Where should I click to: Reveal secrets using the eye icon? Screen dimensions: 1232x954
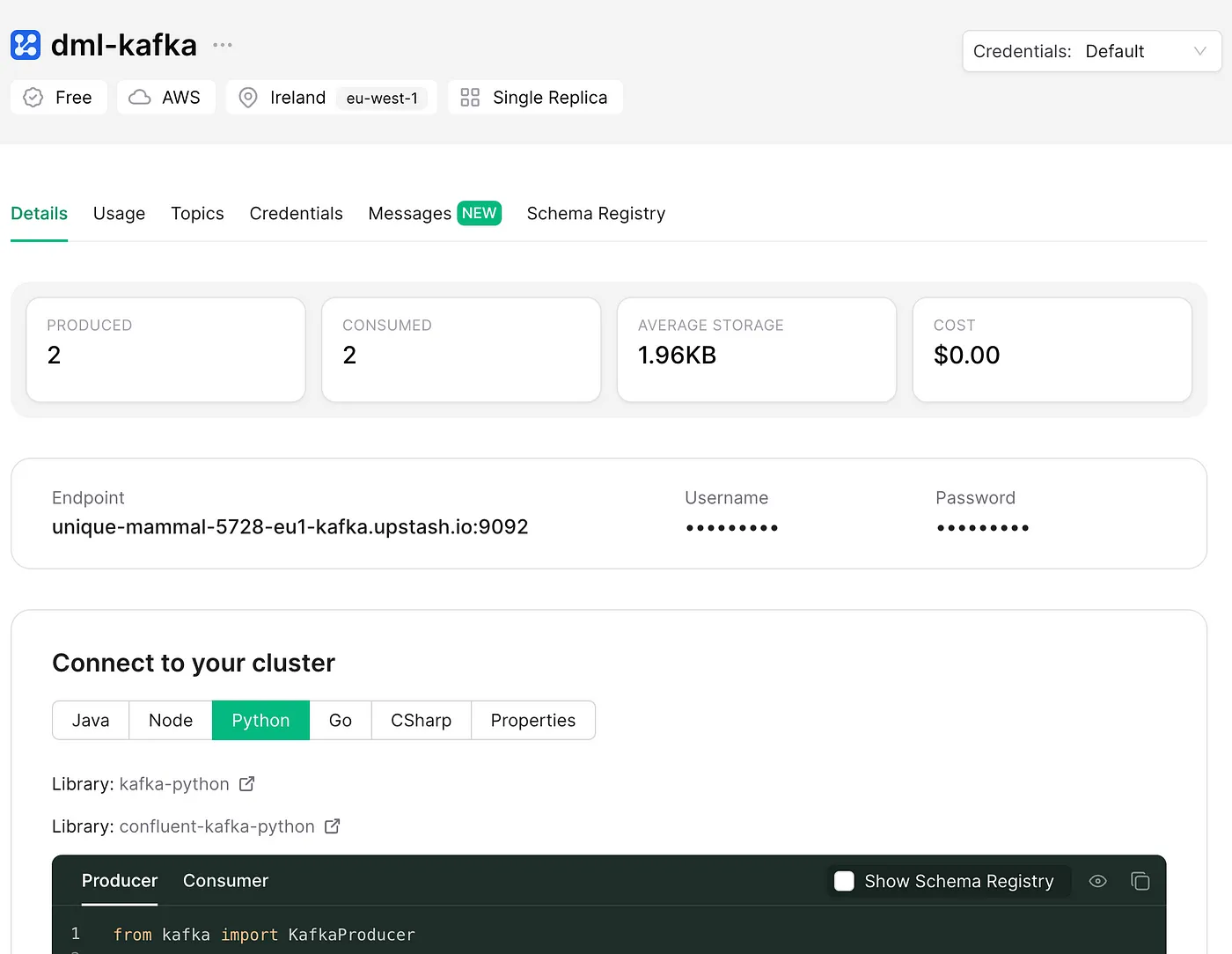(x=1097, y=881)
